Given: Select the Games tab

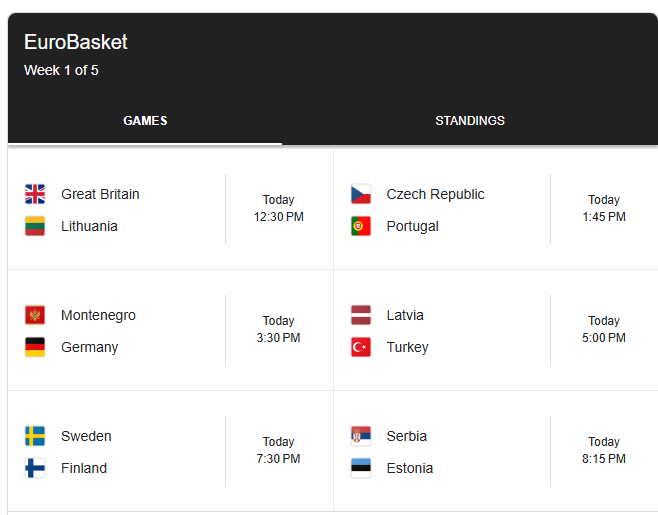Looking at the screenshot, I should pyautogui.click(x=145, y=121).
